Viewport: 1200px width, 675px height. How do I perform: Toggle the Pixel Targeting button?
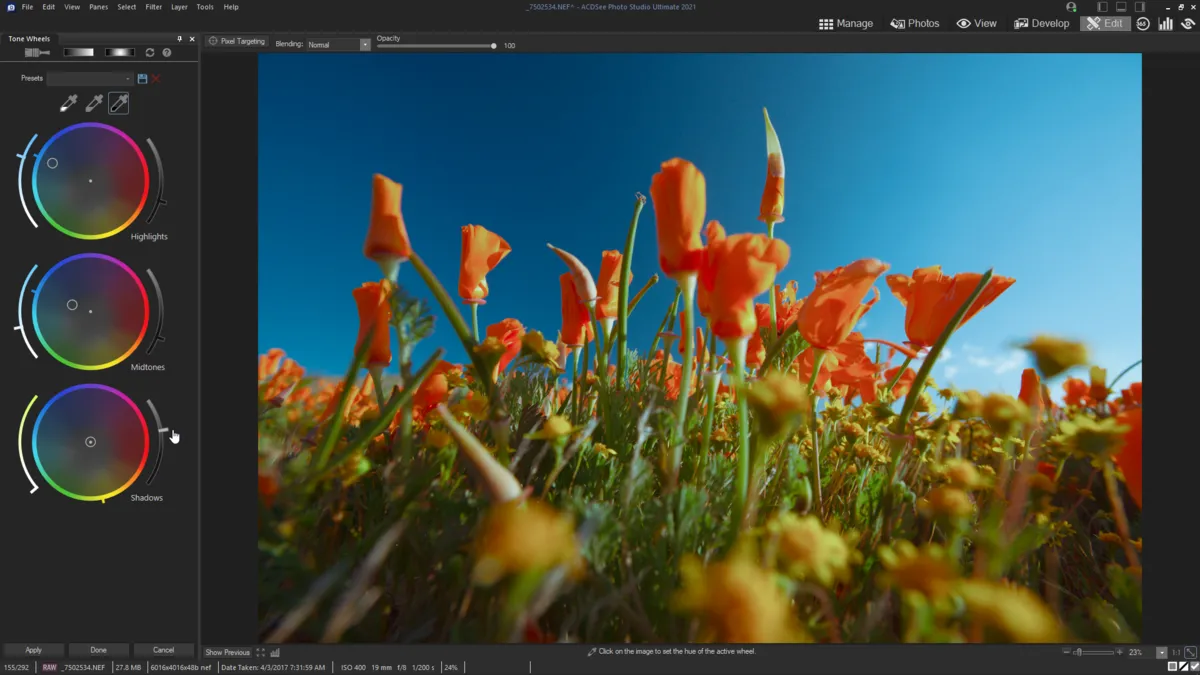click(x=237, y=41)
